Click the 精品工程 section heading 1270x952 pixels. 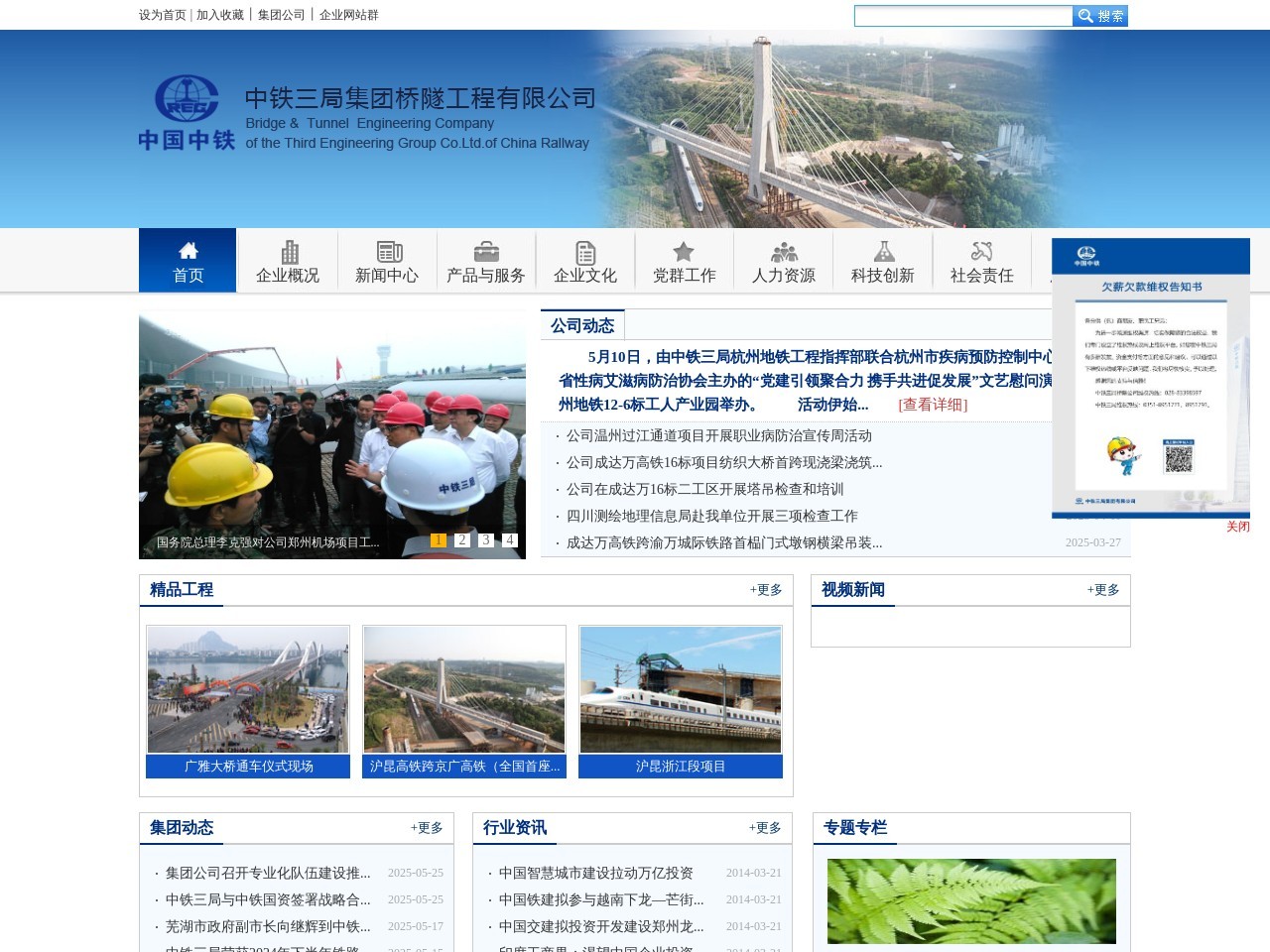(182, 590)
